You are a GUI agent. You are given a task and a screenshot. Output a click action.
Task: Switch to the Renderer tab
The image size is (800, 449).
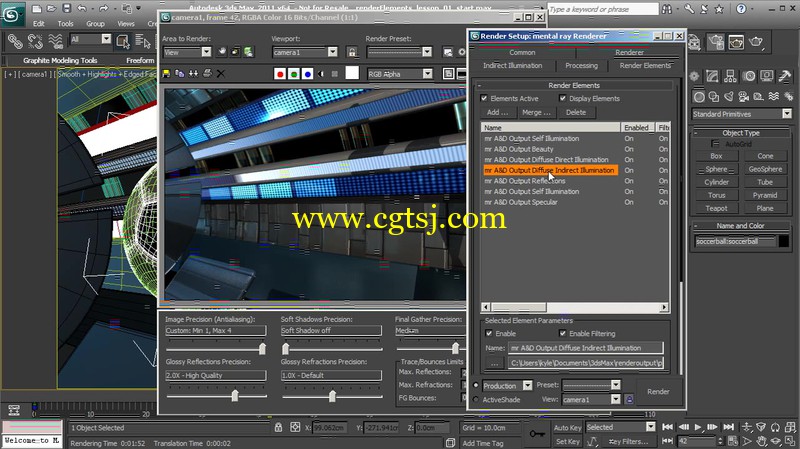click(629, 52)
